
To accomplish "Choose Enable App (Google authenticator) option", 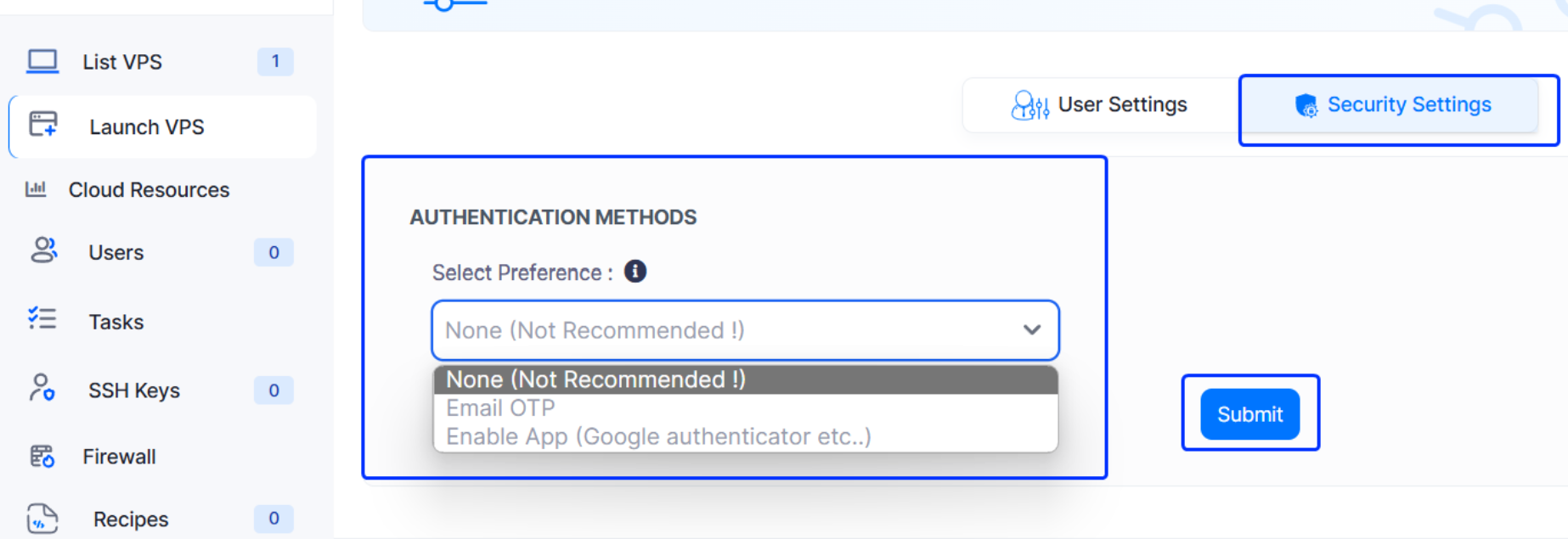I will [658, 437].
